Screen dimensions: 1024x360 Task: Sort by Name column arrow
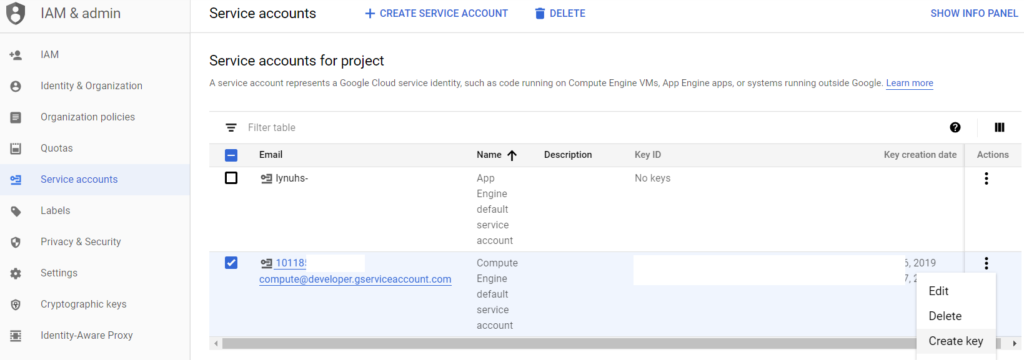(x=512, y=155)
